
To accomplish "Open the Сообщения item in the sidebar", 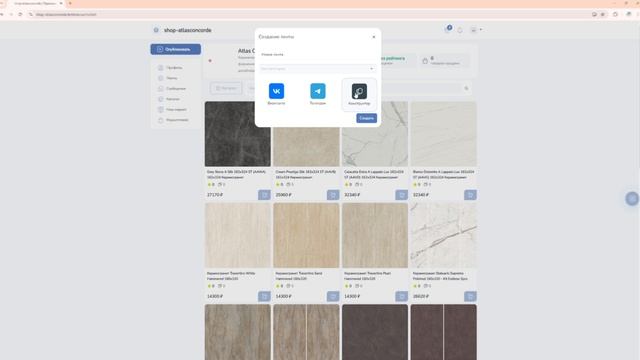I will coord(173,89).
